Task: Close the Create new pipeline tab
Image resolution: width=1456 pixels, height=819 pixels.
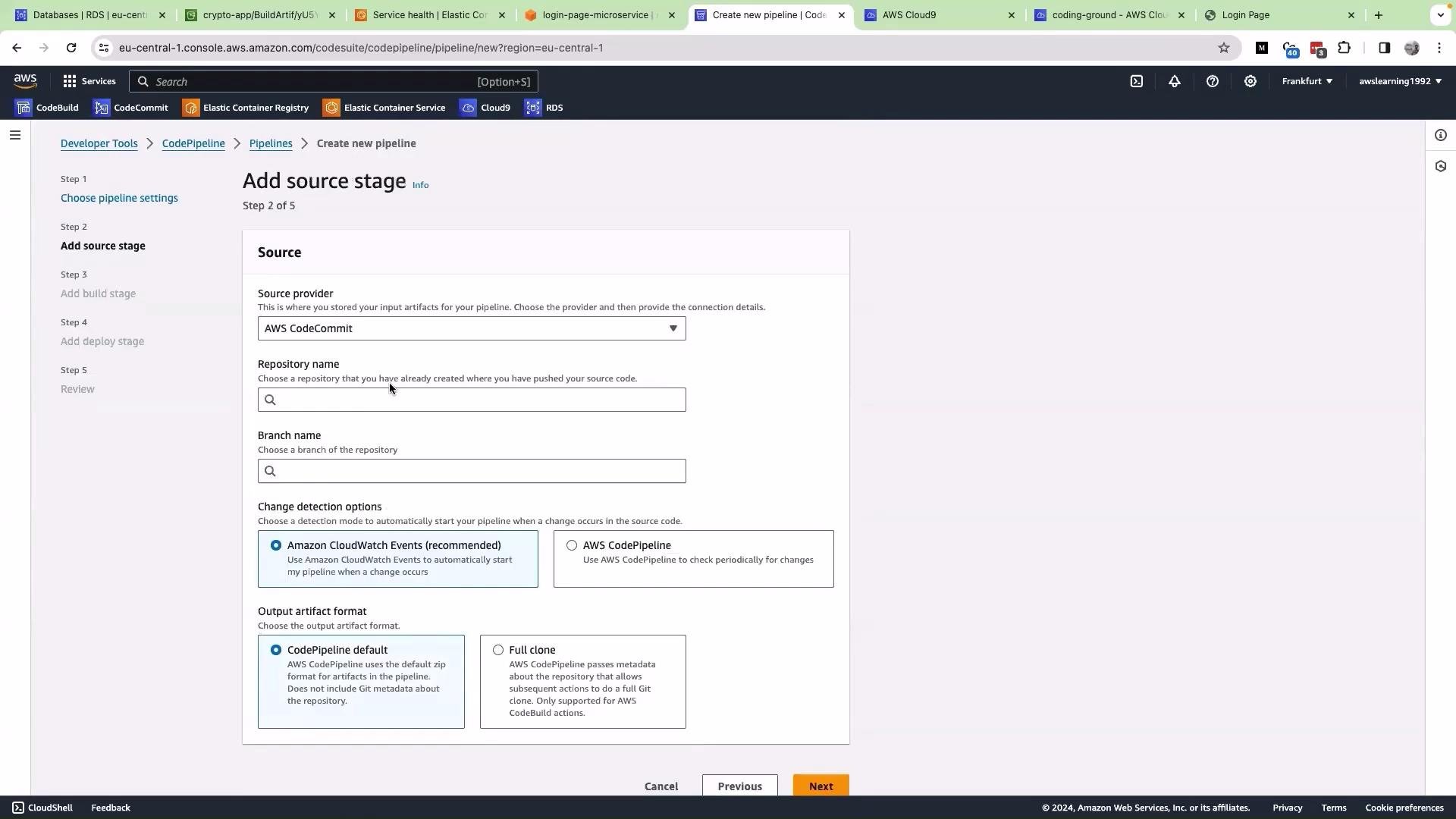Action: tap(841, 15)
